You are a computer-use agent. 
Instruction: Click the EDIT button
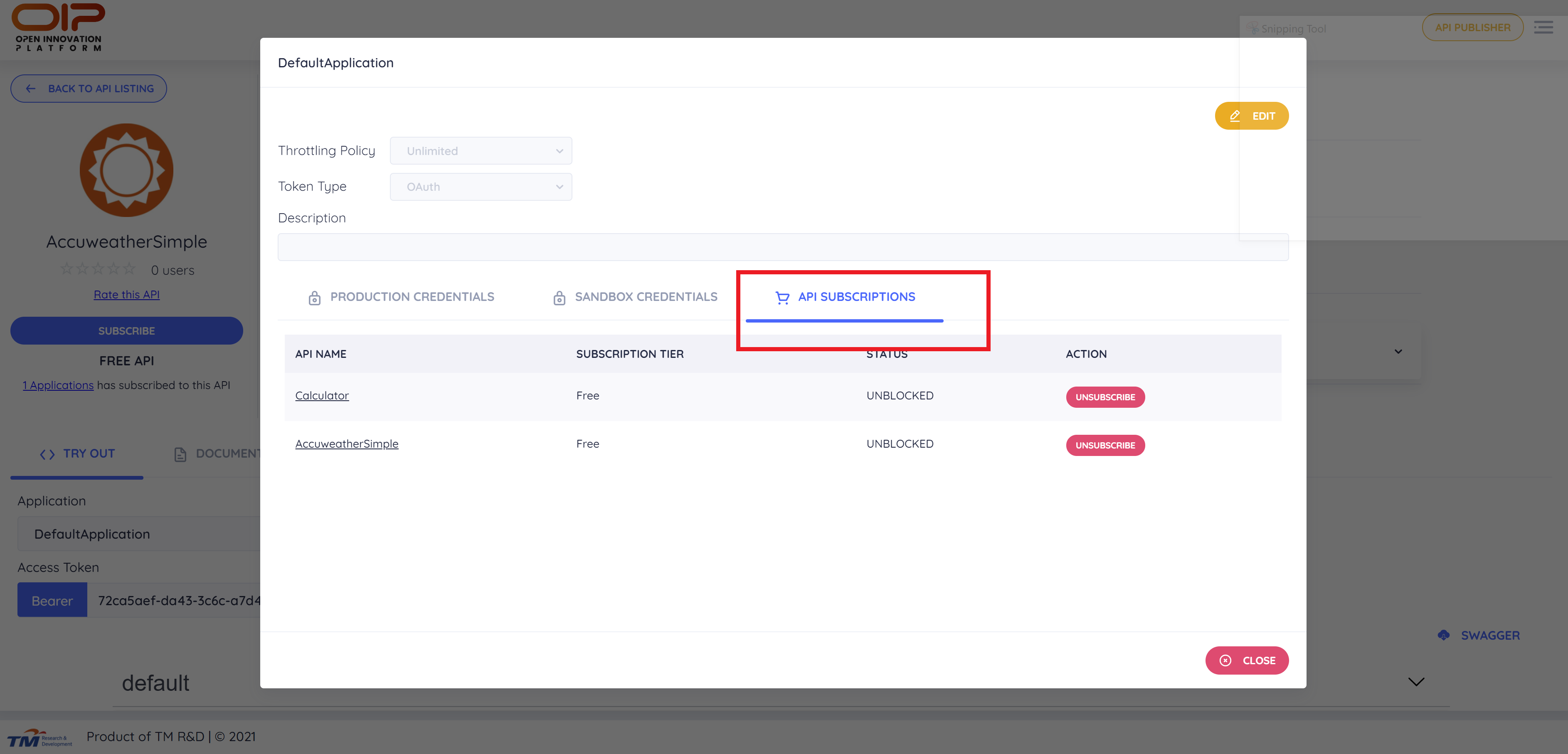(1252, 116)
